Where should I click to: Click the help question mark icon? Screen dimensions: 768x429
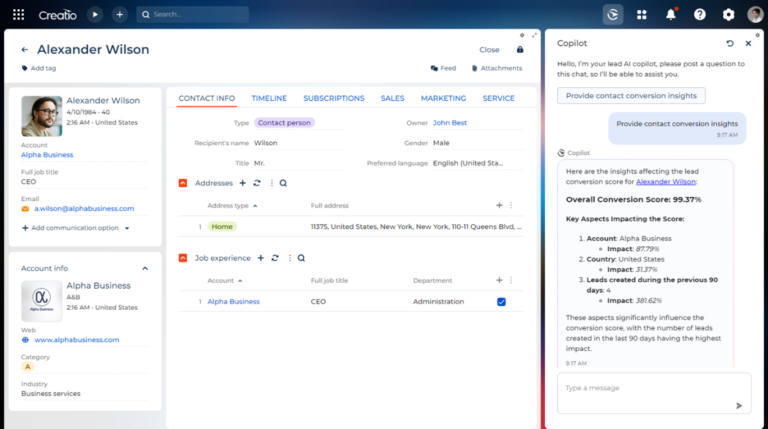[699, 15]
